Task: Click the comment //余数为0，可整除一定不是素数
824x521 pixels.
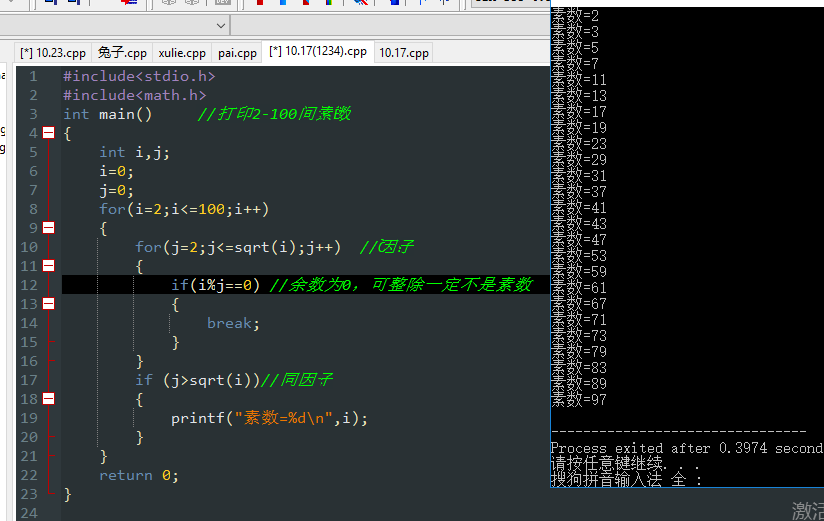Action: (x=401, y=284)
